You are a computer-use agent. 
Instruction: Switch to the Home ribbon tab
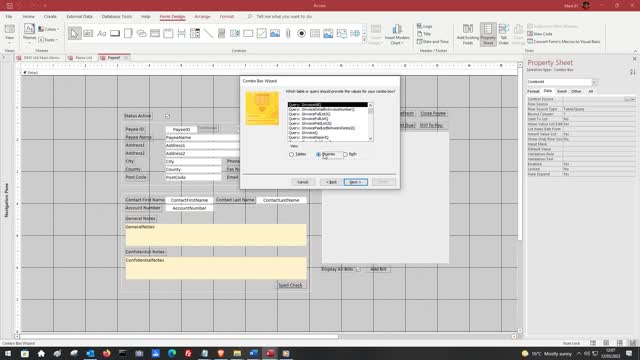tap(29, 17)
